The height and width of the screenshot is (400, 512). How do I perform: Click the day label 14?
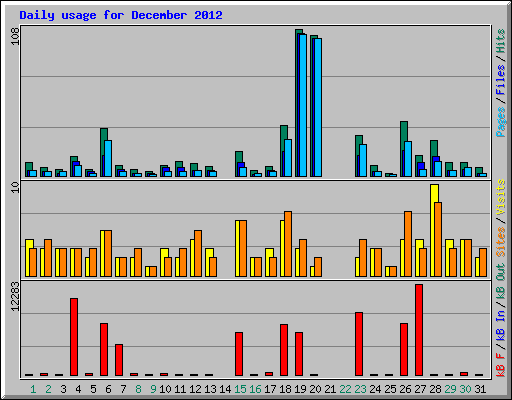(225, 389)
